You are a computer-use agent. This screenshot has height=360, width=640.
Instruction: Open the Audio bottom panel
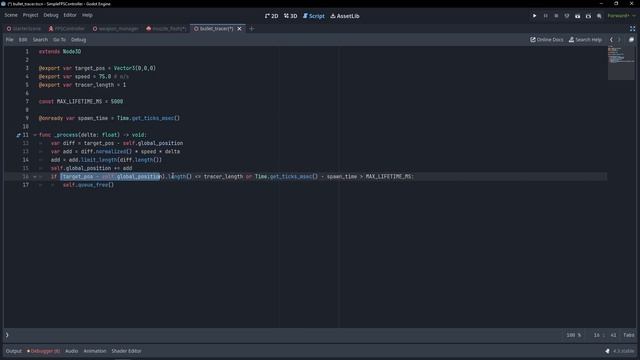(x=71, y=351)
